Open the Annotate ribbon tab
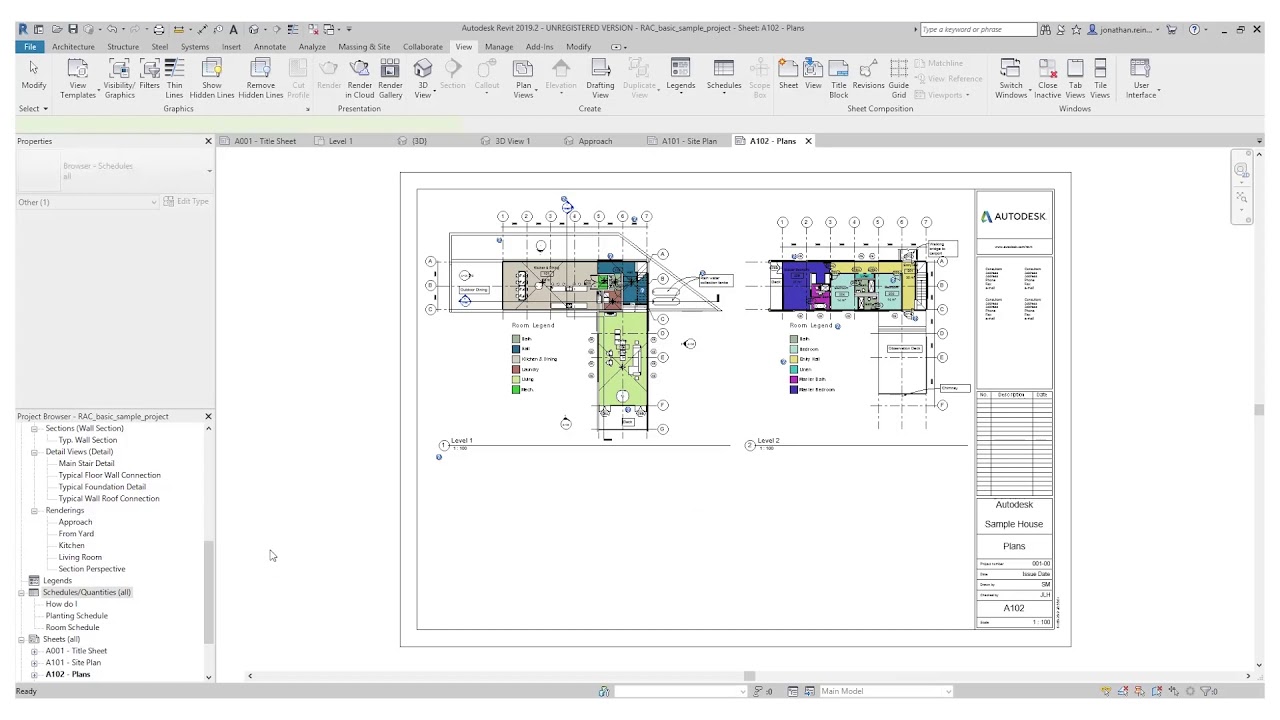 pyautogui.click(x=270, y=47)
